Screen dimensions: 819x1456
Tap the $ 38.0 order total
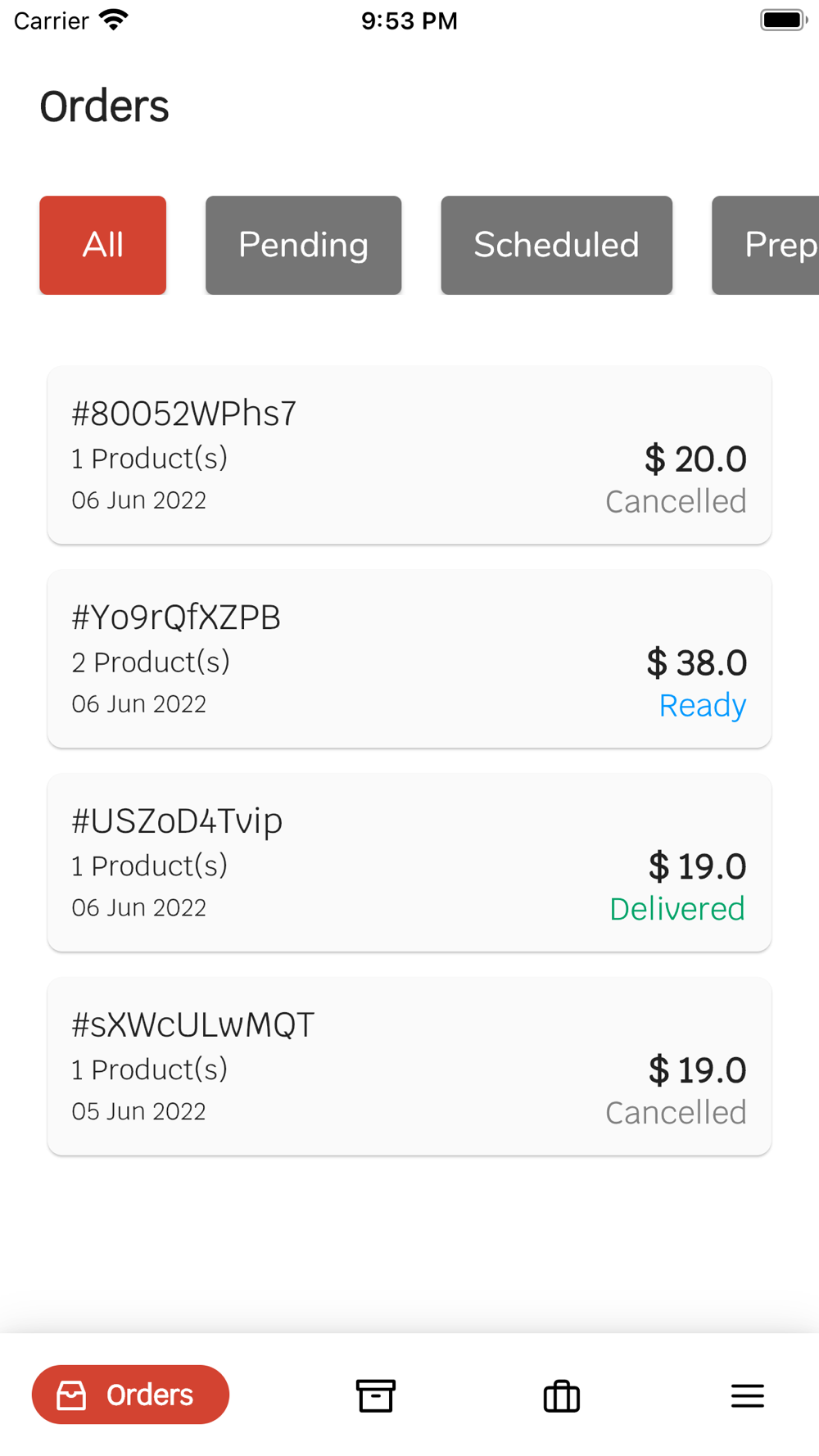point(696,662)
